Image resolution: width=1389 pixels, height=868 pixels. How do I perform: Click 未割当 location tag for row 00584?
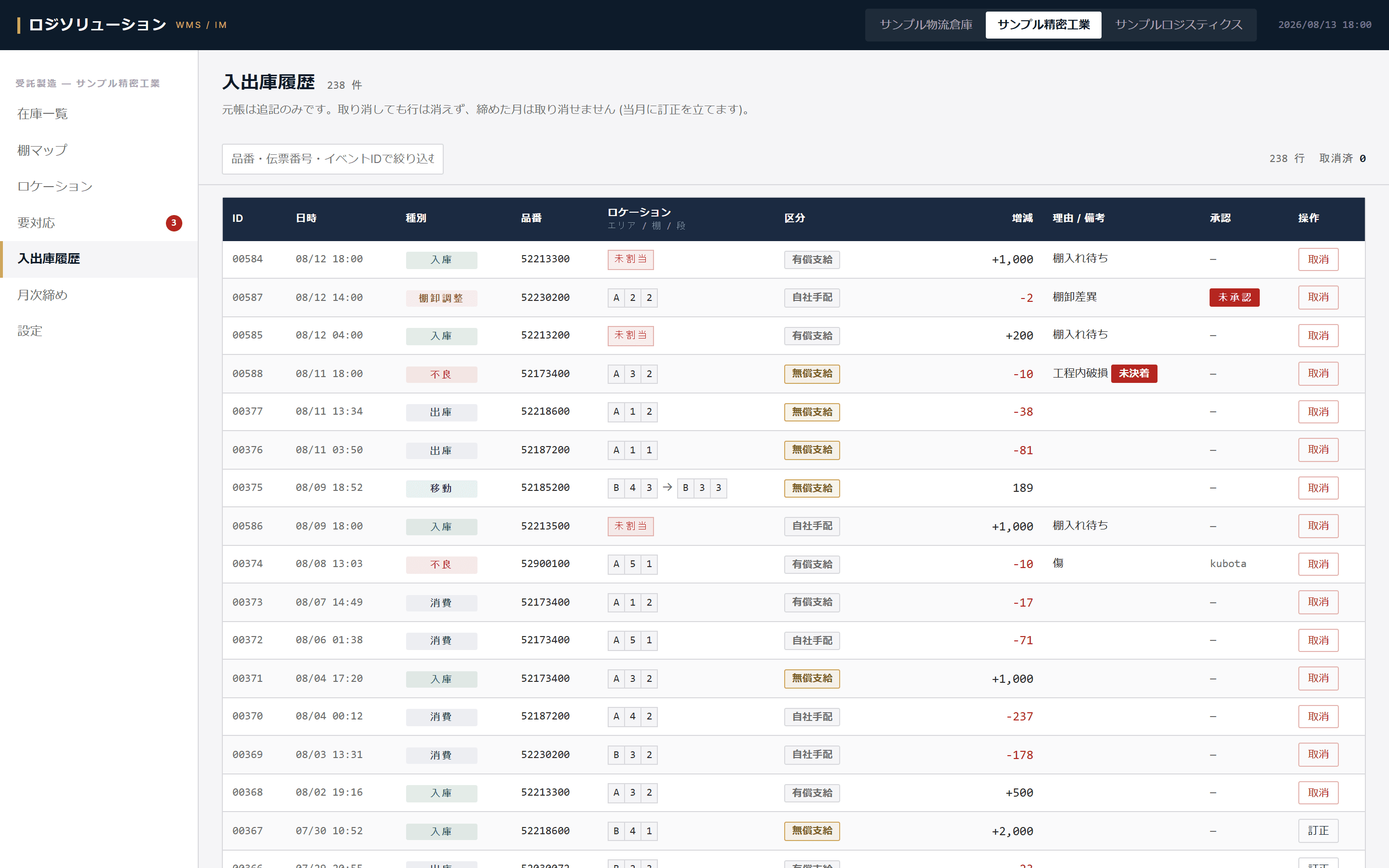pos(630,259)
